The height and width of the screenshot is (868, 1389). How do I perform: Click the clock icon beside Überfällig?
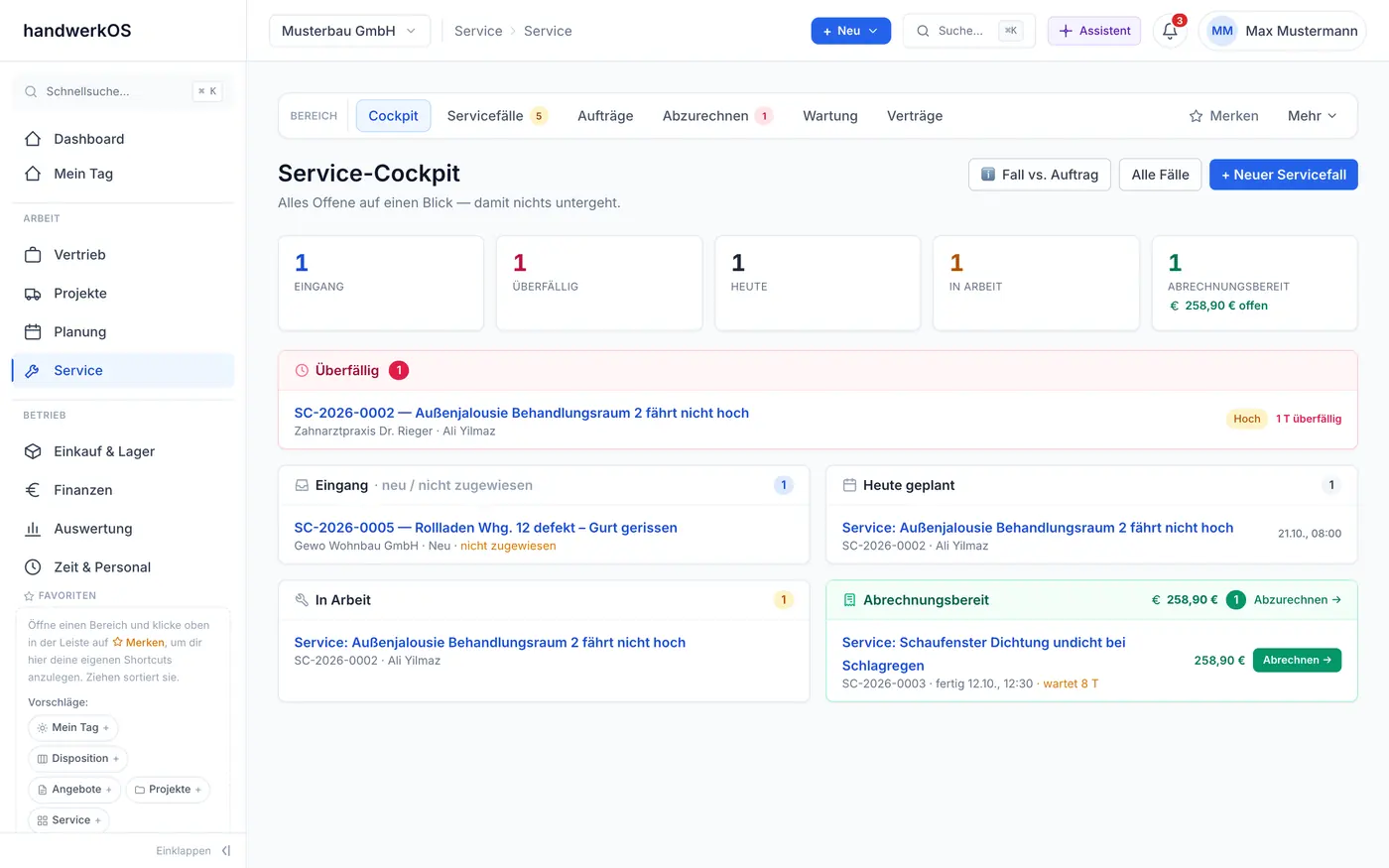click(302, 370)
